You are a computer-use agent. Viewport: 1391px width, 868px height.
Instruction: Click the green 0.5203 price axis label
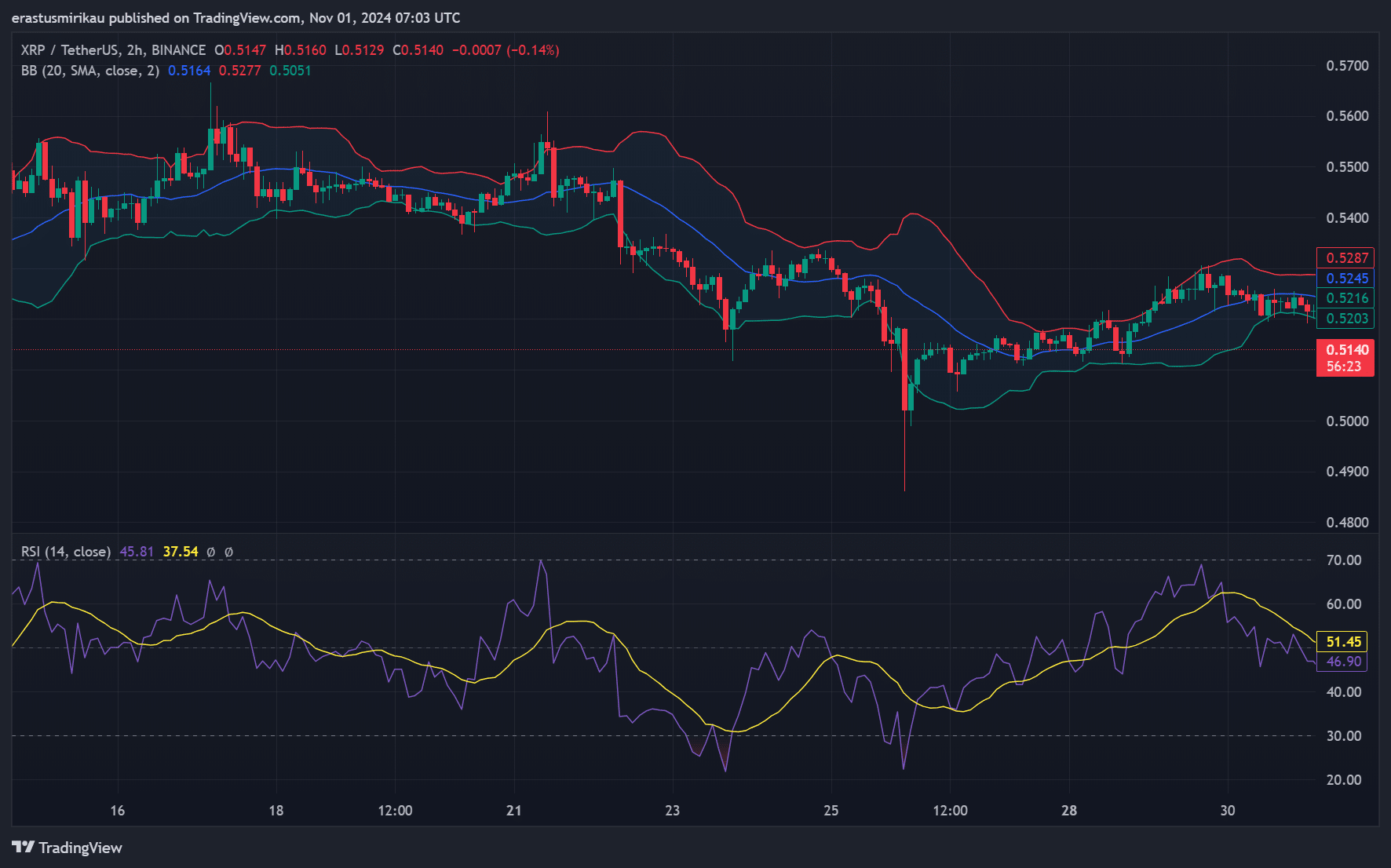coord(1345,319)
